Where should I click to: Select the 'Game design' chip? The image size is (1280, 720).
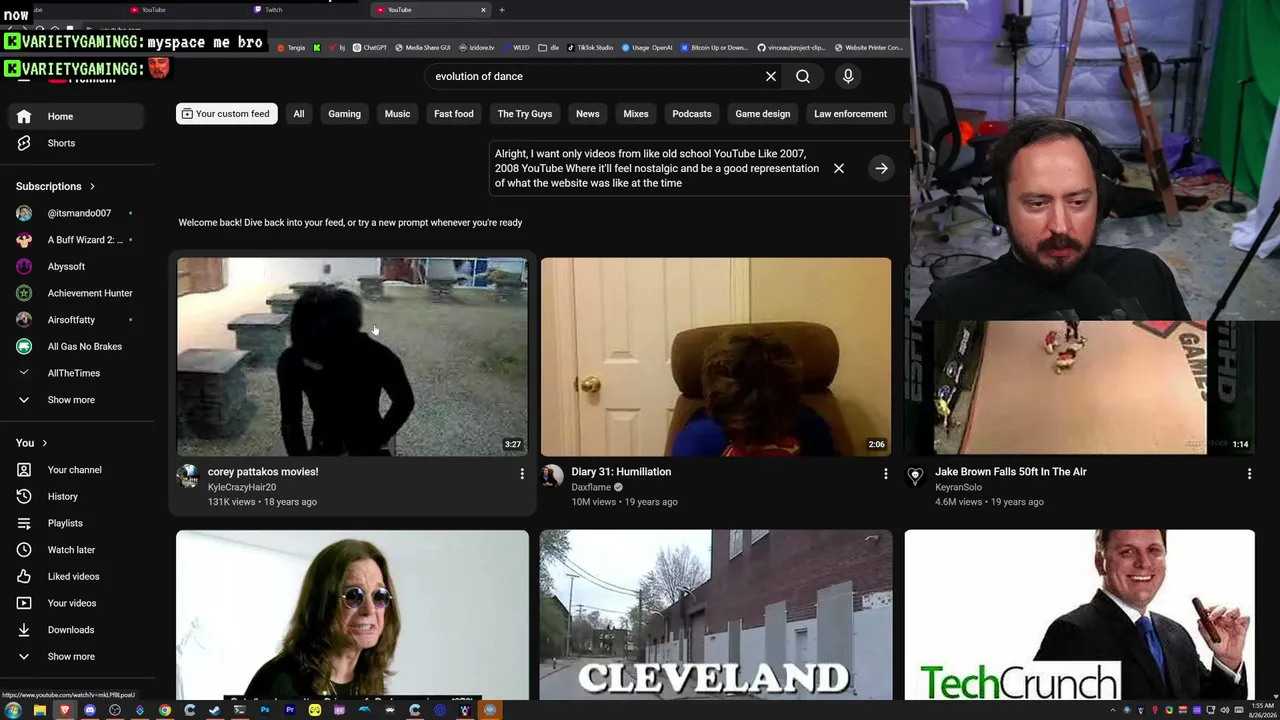coord(763,114)
